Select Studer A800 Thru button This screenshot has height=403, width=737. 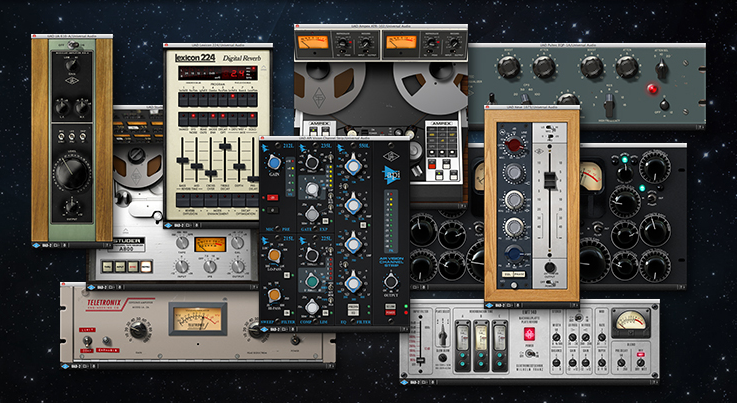point(107,267)
